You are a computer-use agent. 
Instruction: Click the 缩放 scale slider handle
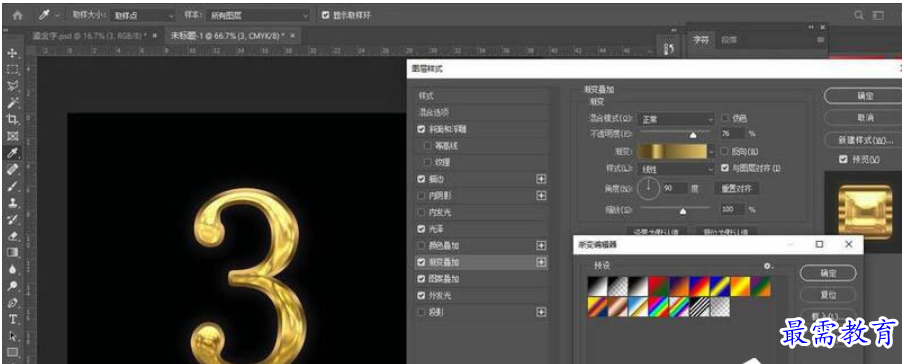[x=683, y=211]
